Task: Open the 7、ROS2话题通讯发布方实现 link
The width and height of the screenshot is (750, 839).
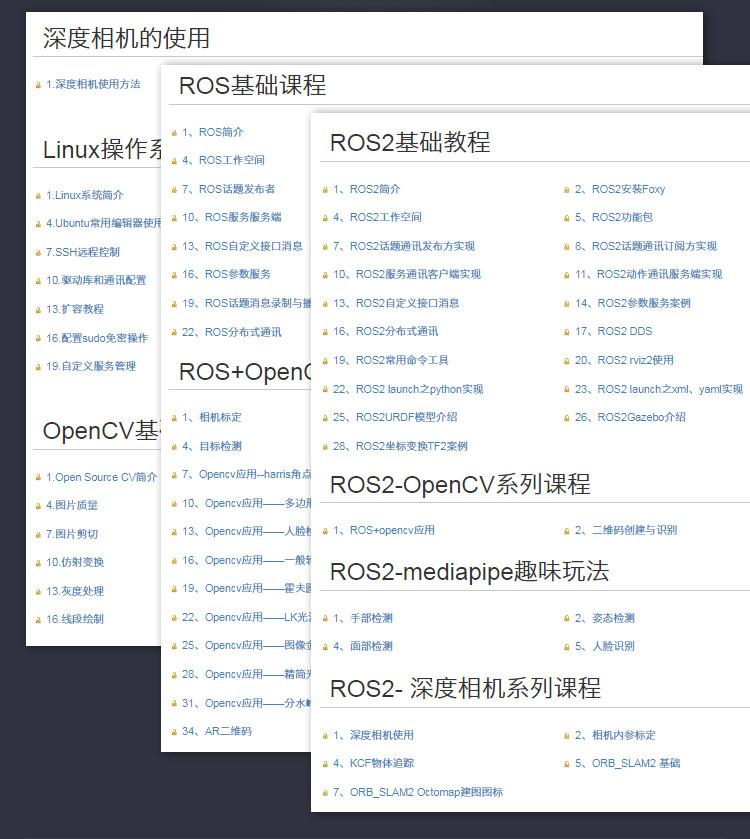Action: (404, 246)
